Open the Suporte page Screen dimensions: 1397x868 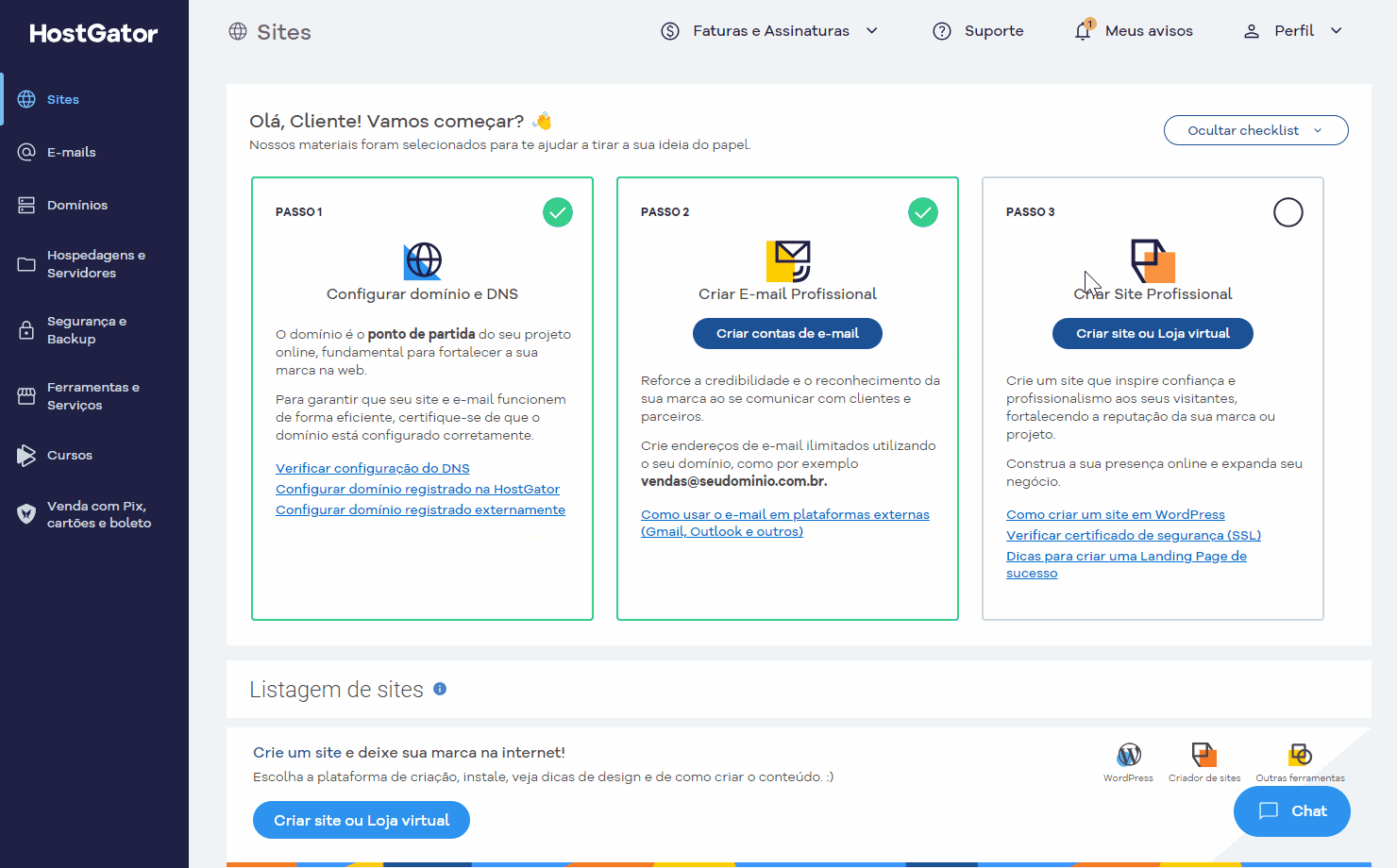pos(978,31)
